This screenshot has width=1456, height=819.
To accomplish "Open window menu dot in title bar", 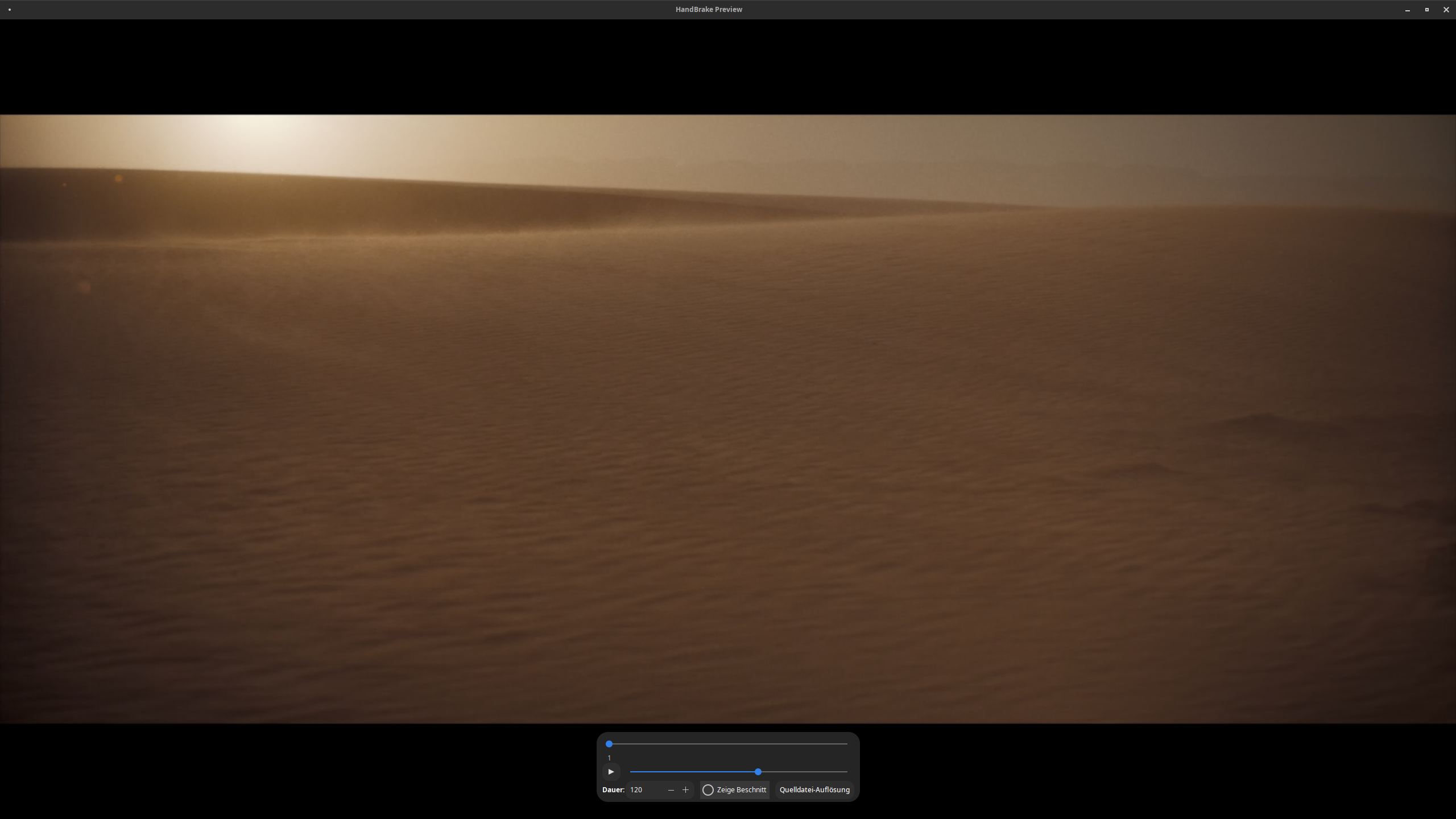I will pos(10,10).
